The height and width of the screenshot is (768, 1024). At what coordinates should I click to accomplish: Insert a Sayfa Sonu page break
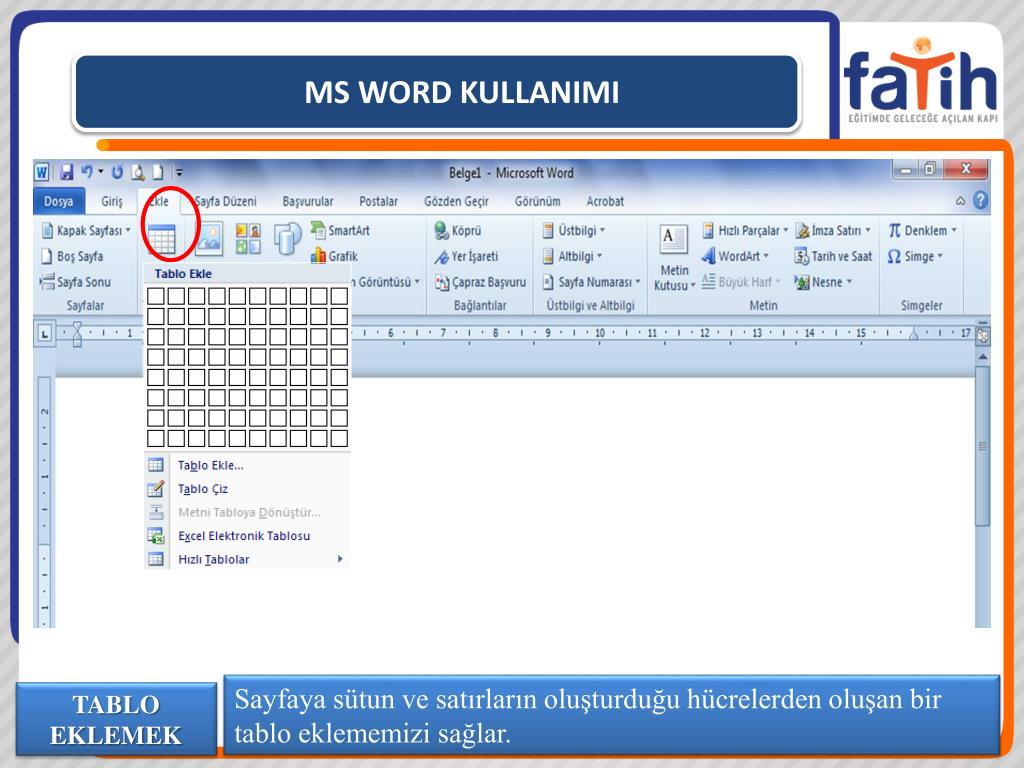coord(76,282)
